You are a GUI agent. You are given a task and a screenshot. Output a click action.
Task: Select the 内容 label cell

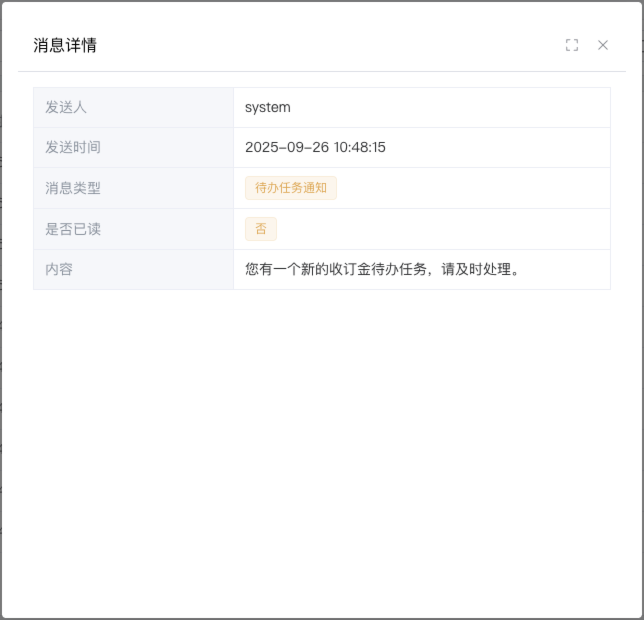(133, 269)
